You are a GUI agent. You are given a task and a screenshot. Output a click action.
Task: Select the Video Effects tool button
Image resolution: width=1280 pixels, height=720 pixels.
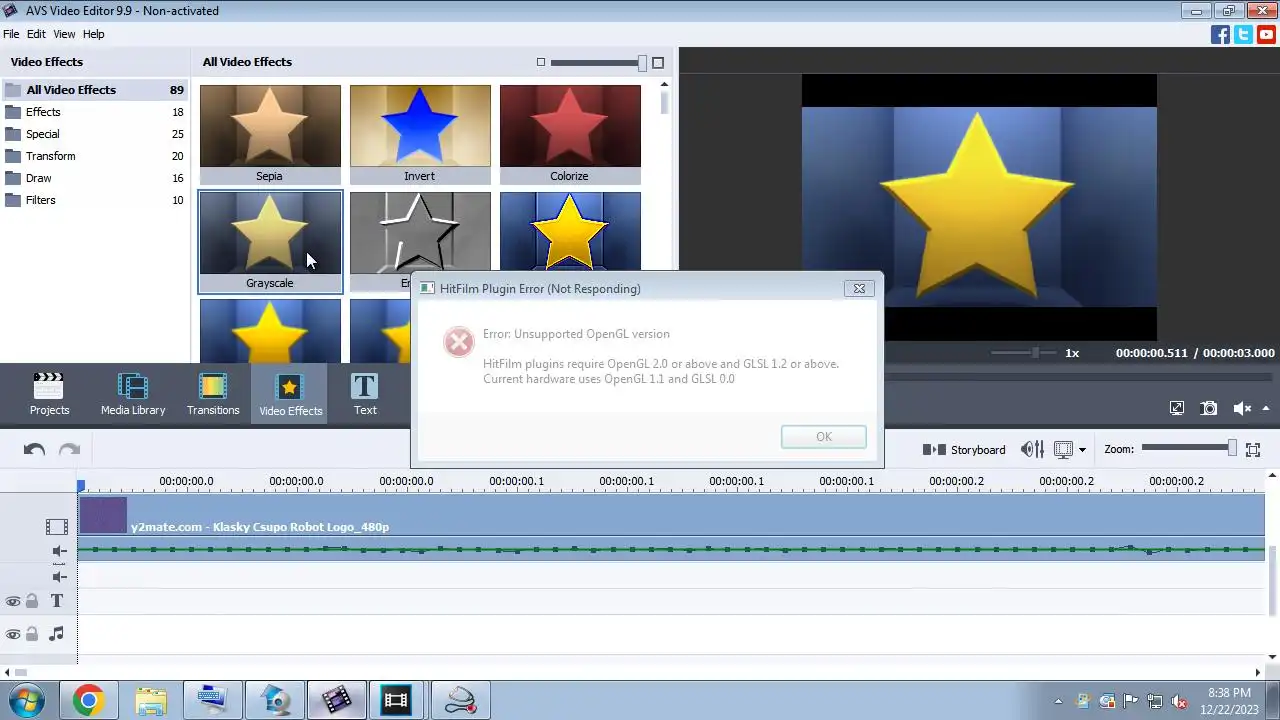pyautogui.click(x=290, y=394)
